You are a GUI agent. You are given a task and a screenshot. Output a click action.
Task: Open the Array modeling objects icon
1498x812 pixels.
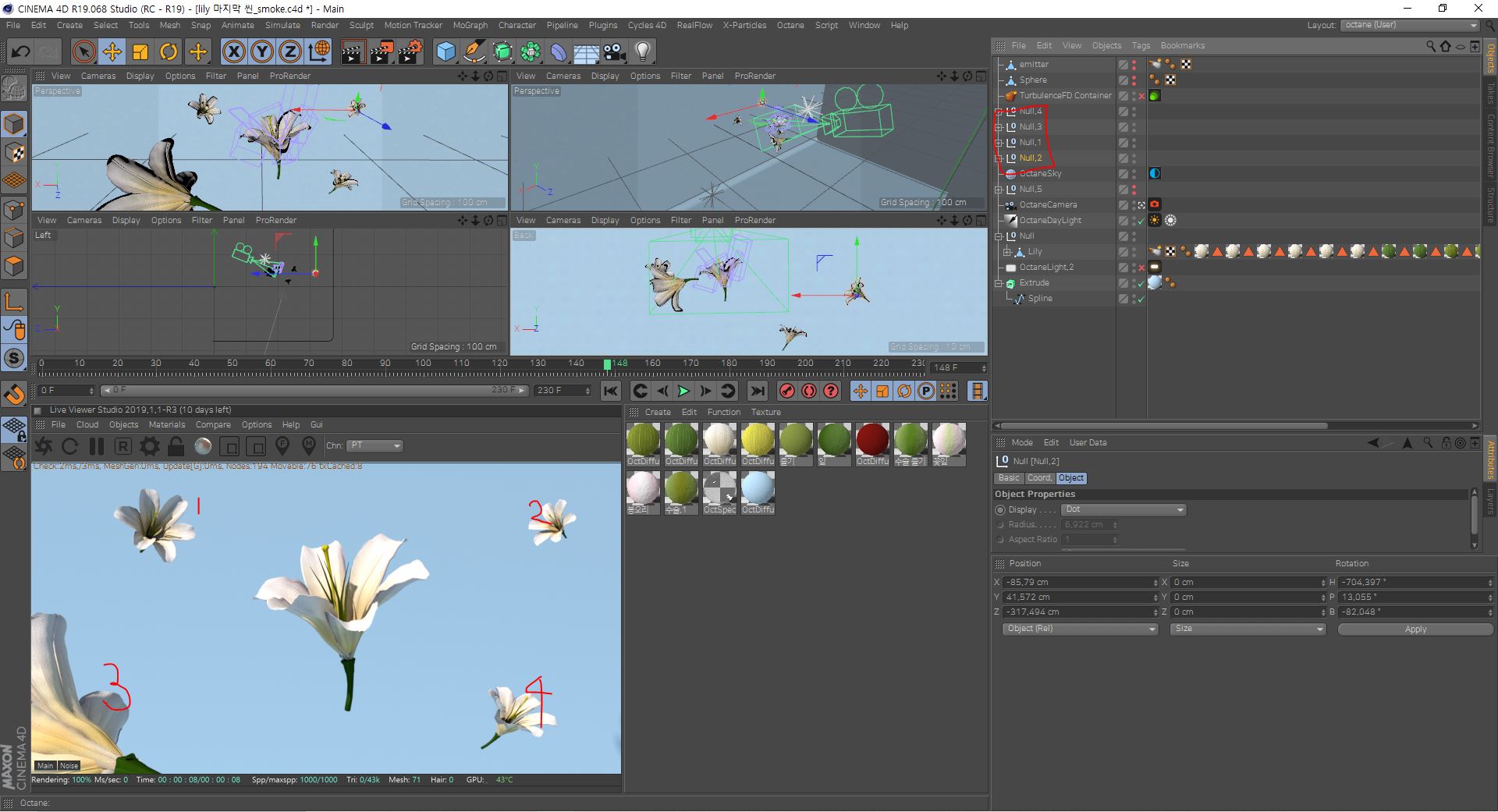[x=531, y=52]
